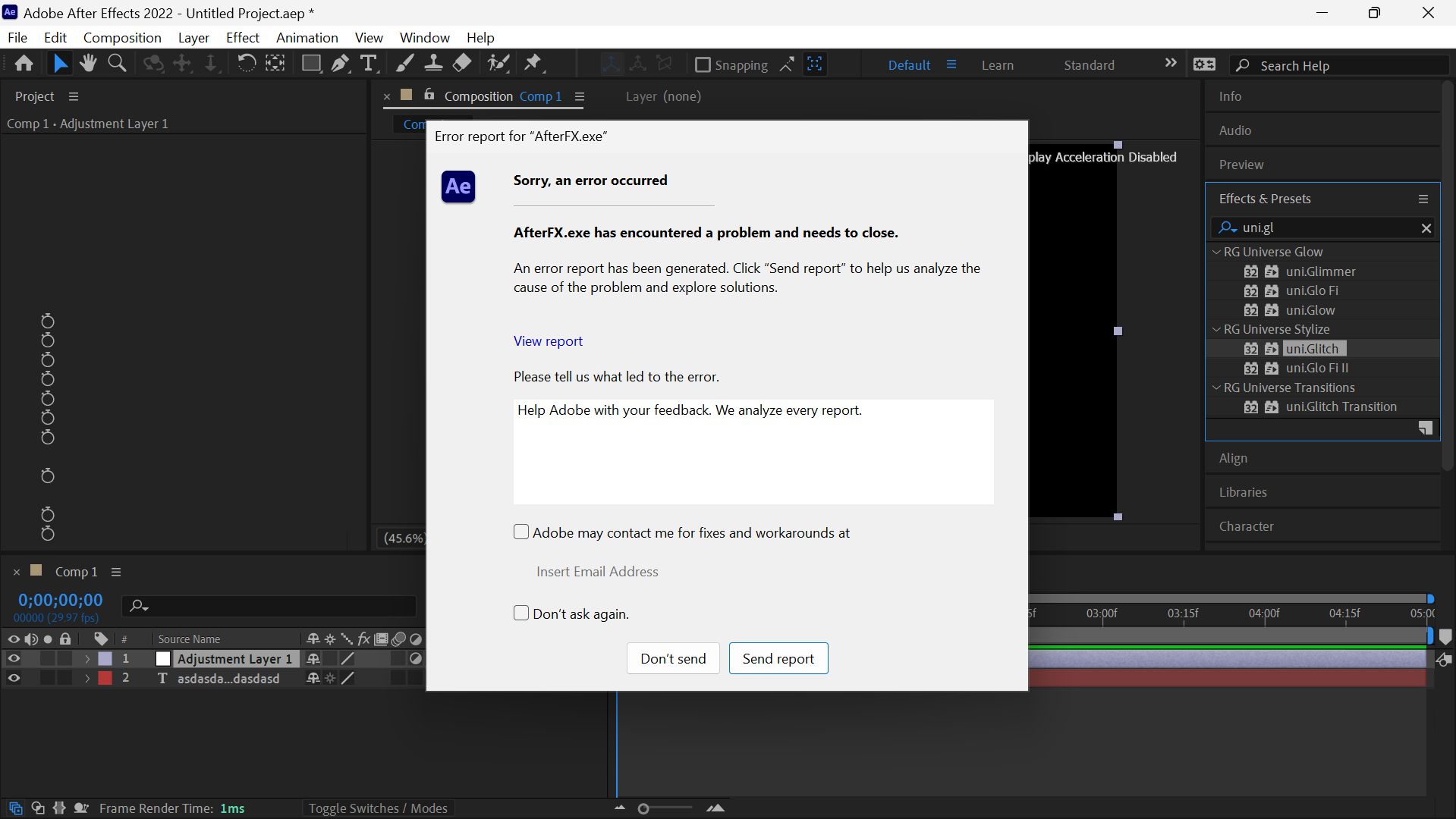
Task: Create new bin icon in Effects & Presets
Action: point(1426,428)
